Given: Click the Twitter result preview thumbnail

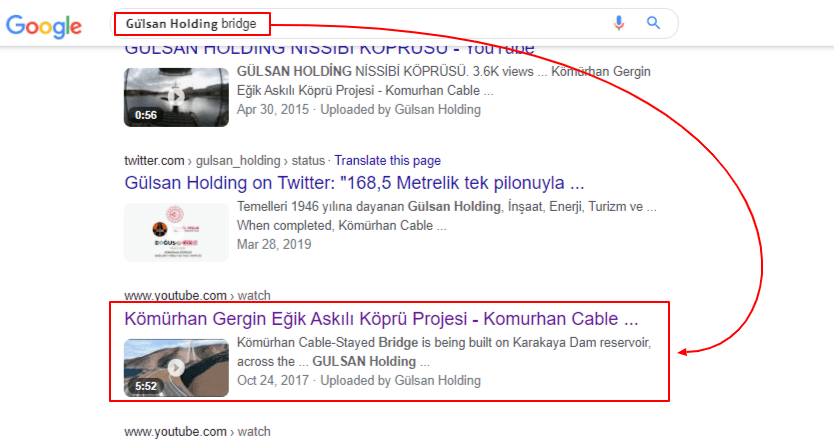Looking at the screenshot, I should point(176,232).
